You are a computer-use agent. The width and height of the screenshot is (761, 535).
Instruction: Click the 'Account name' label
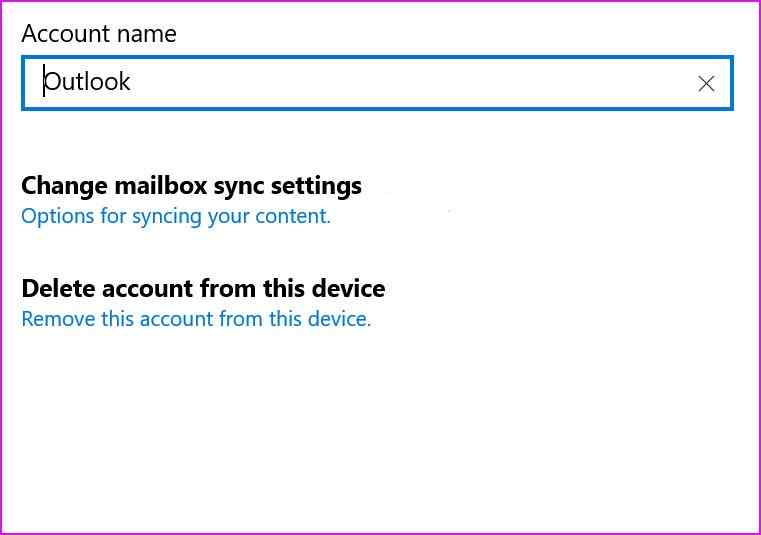pos(99,33)
